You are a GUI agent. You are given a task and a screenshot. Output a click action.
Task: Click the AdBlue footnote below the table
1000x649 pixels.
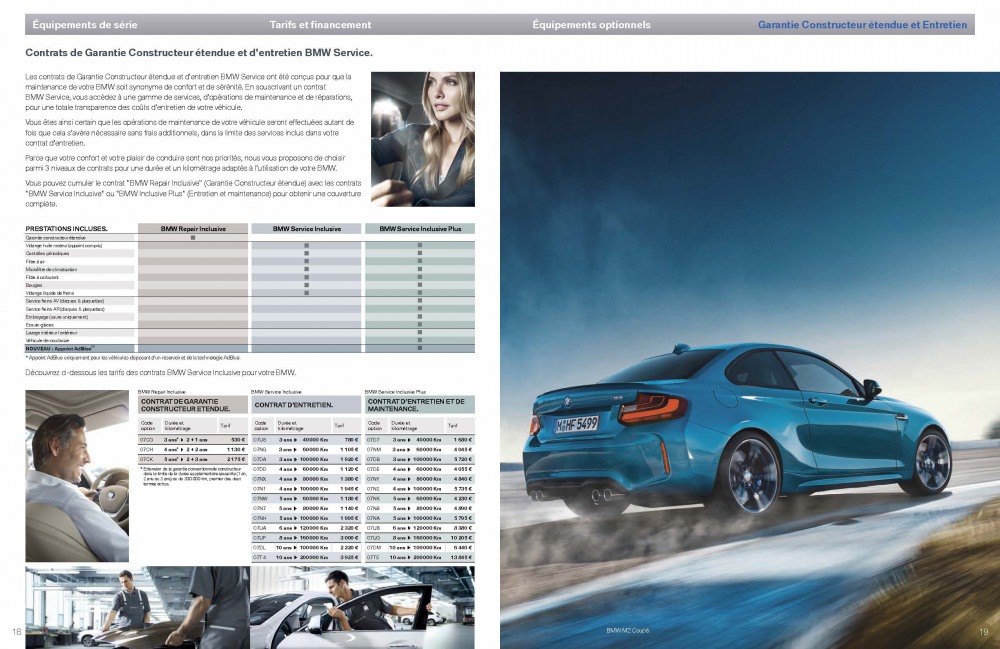click(x=133, y=358)
